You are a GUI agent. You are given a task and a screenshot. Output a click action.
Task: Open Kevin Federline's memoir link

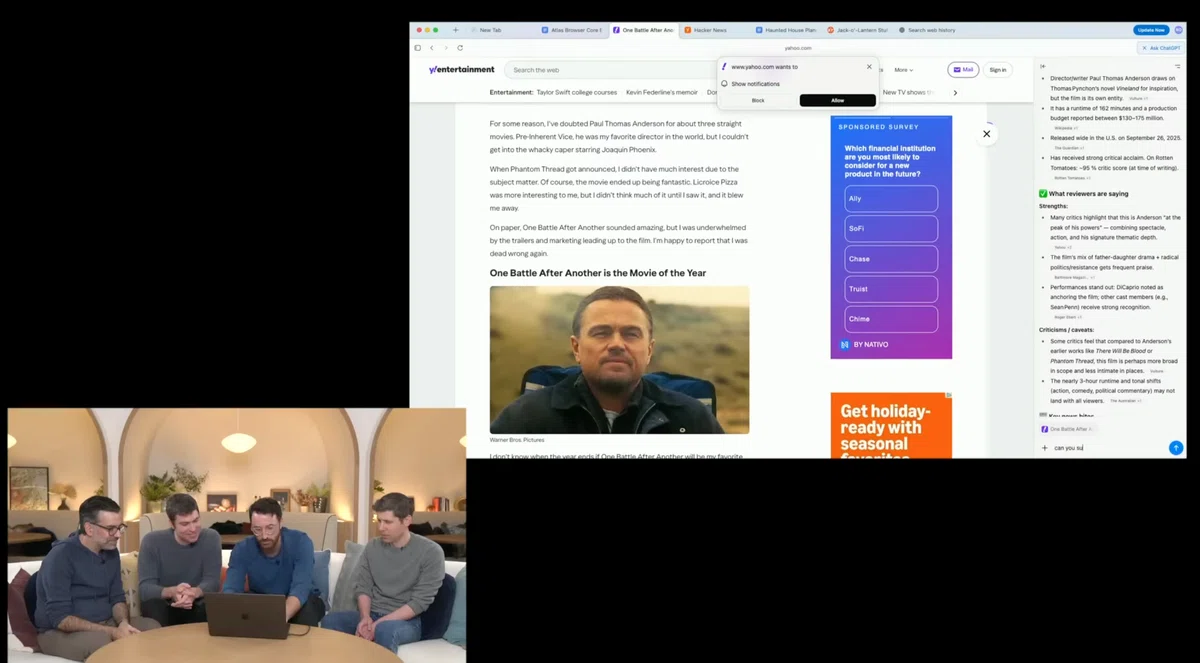(x=662, y=92)
